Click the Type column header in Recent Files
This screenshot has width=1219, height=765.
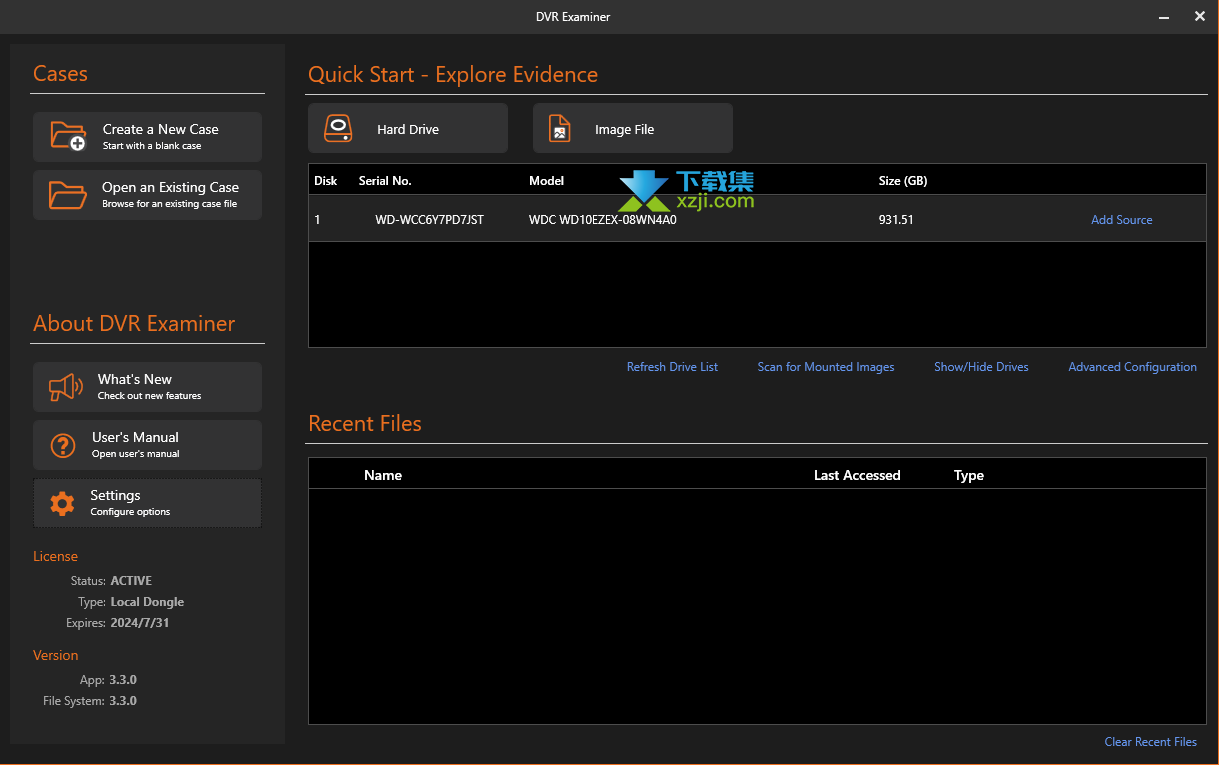[969, 475]
